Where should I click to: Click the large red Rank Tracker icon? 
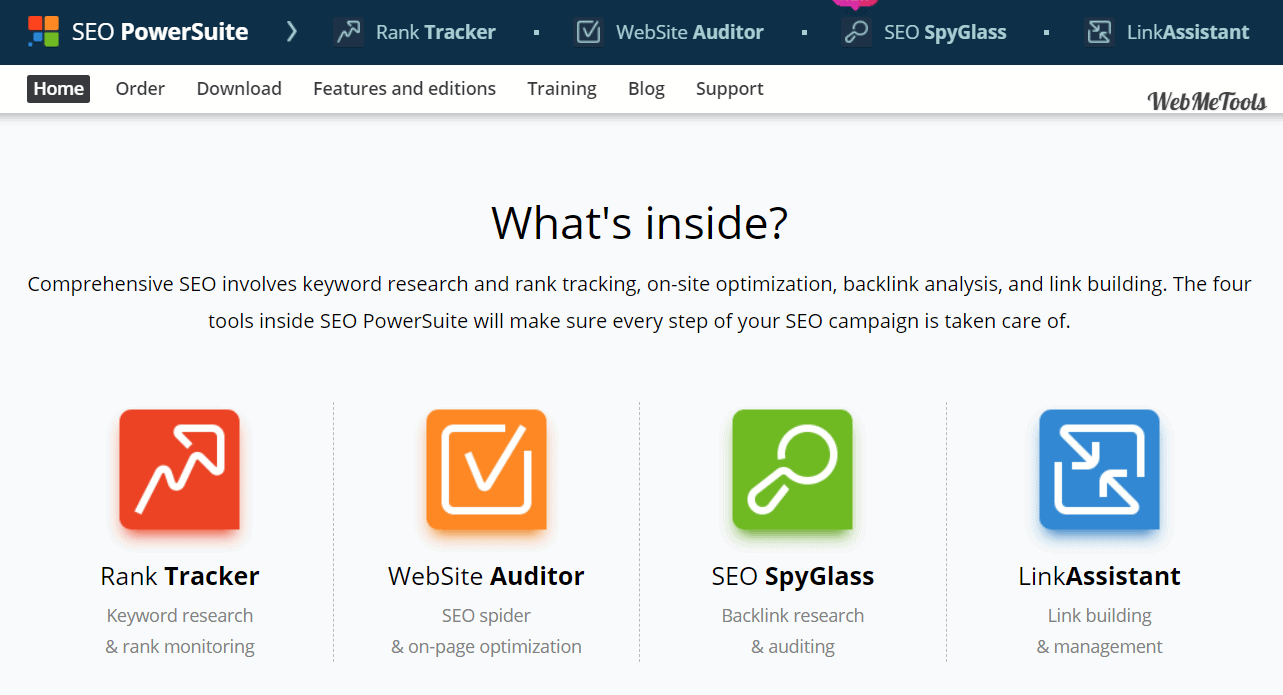(x=180, y=469)
